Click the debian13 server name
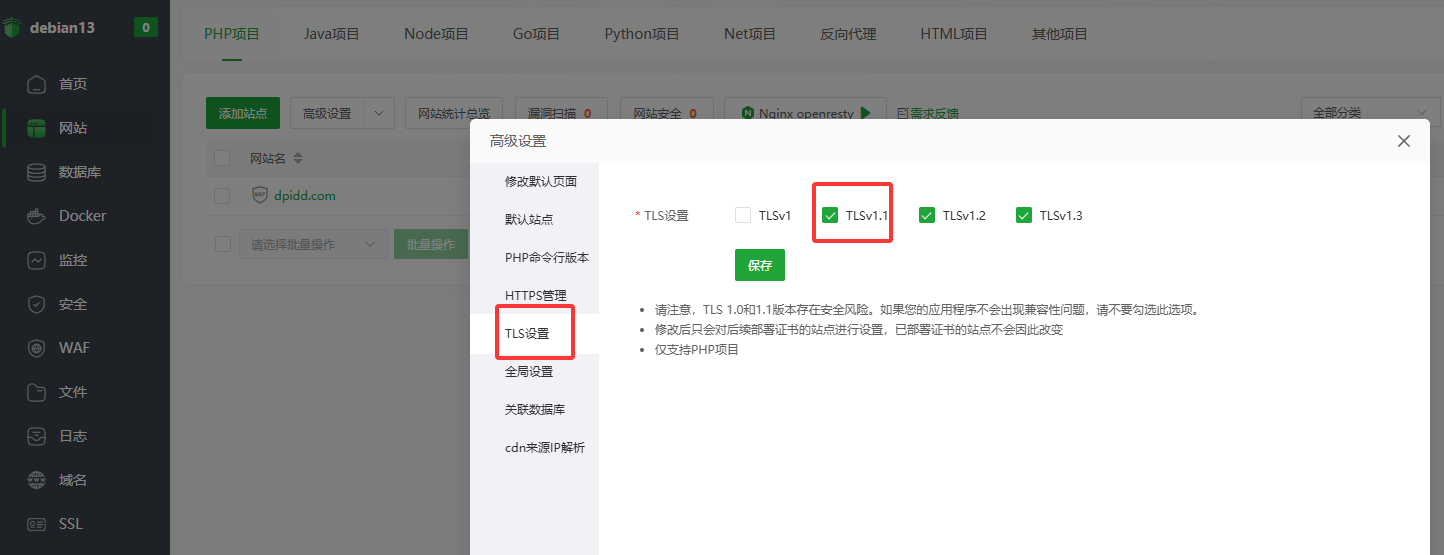Viewport: 1444px width, 555px height. click(x=62, y=27)
